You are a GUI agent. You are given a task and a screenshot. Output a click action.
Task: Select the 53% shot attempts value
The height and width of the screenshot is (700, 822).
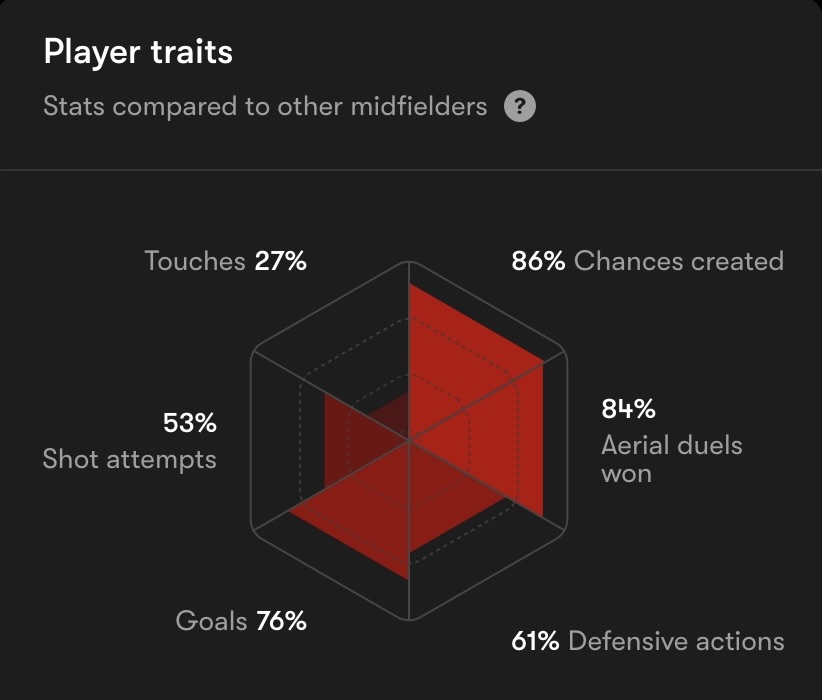tap(190, 423)
